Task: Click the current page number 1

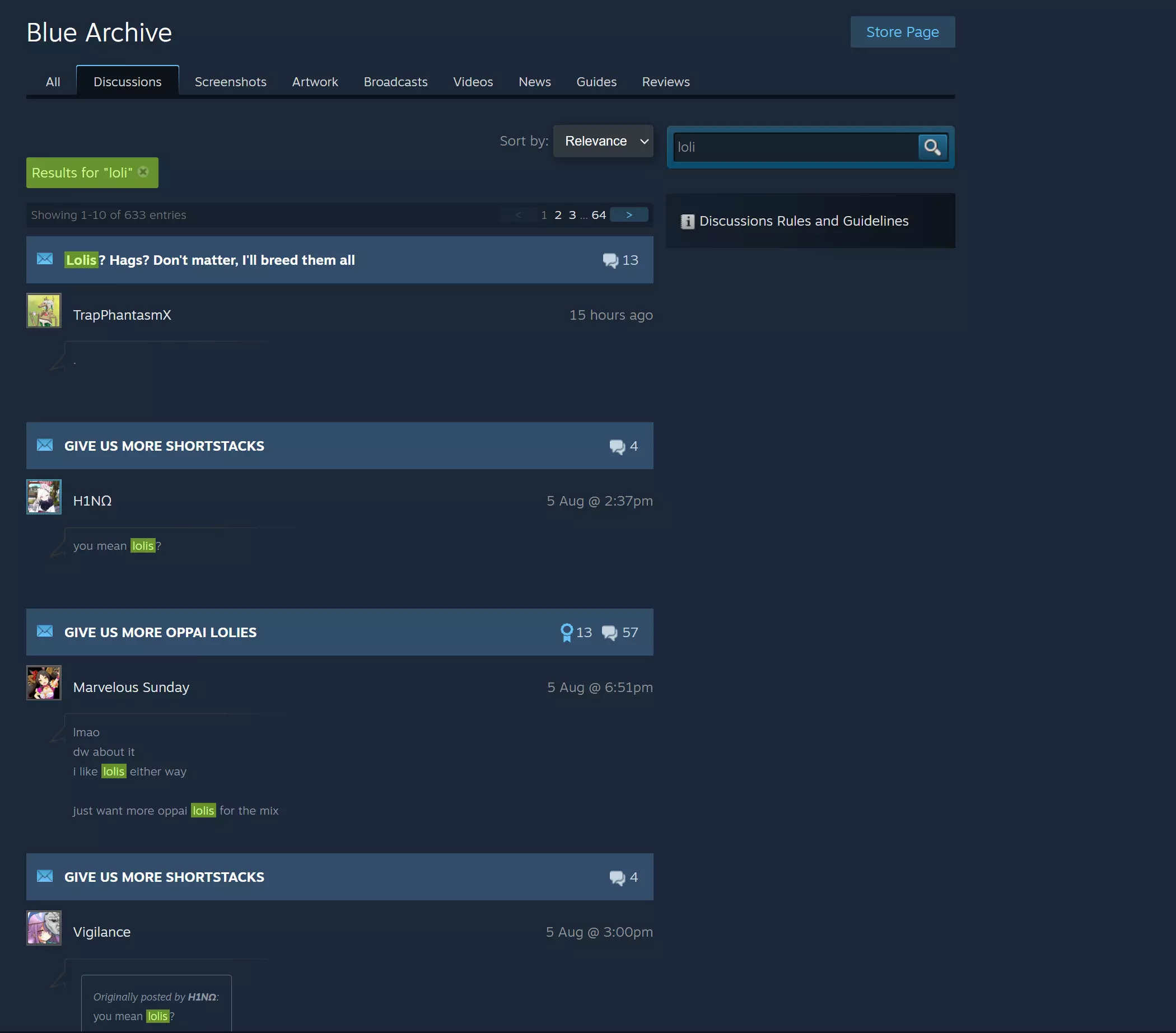Action: point(544,214)
